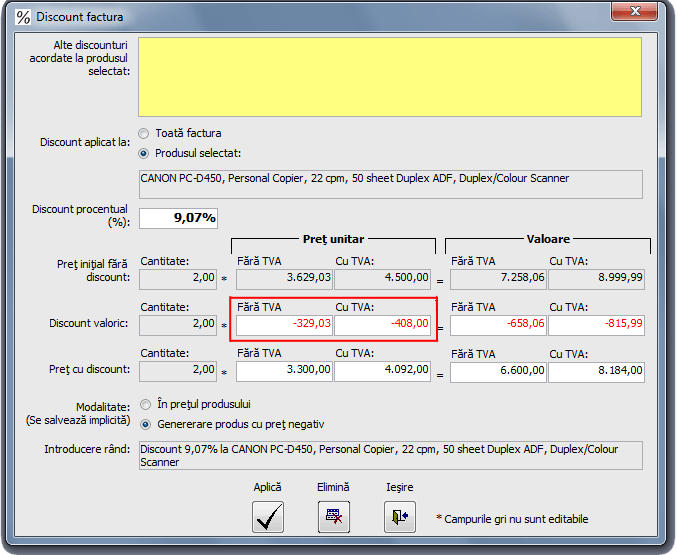Click the yellow 'Alte discounturi' text area
The height and width of the screenshot is (555, 677).
(390, 76)
